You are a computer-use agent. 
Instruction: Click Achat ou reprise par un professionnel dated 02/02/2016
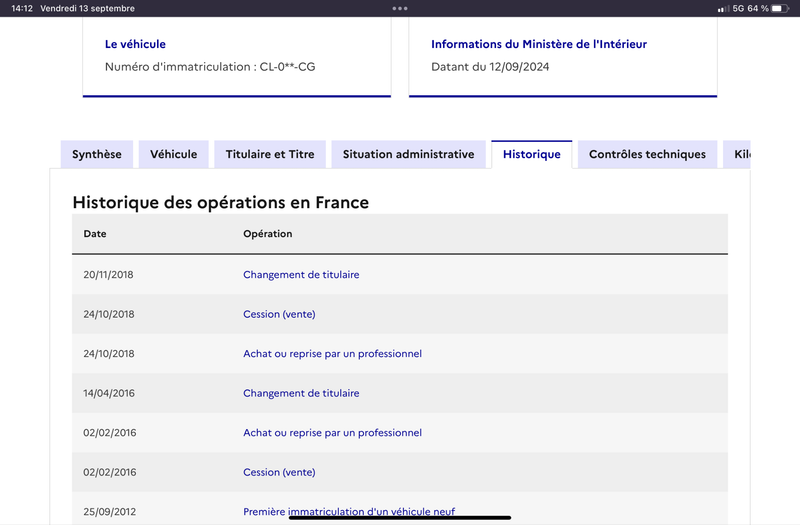coord(332,433)
